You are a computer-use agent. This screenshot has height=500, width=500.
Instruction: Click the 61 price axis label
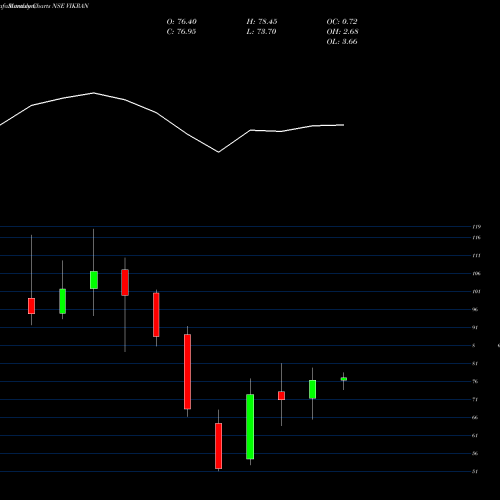[x=475, y=436]
